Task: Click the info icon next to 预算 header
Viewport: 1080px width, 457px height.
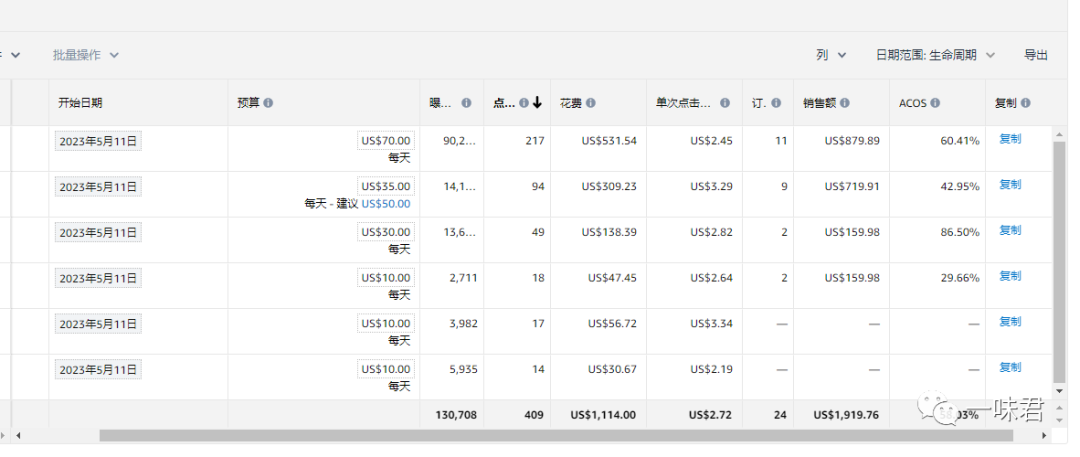Action: click(268, 103)
